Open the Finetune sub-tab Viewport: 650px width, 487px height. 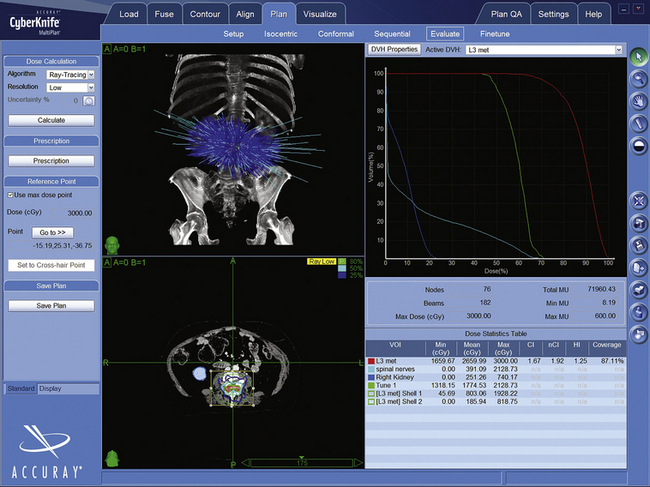tap(494, 33)
